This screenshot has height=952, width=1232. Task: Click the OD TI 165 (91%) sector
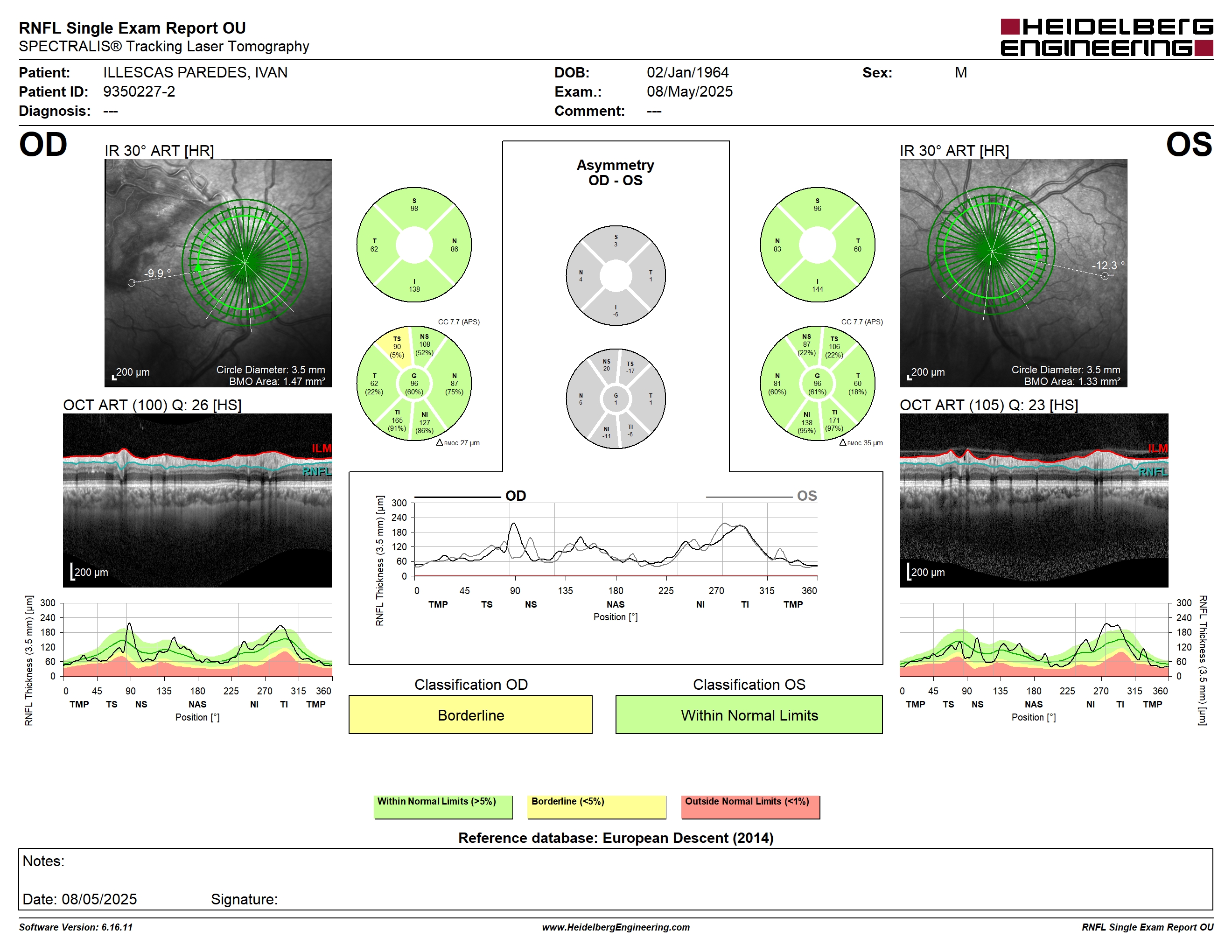397,420
